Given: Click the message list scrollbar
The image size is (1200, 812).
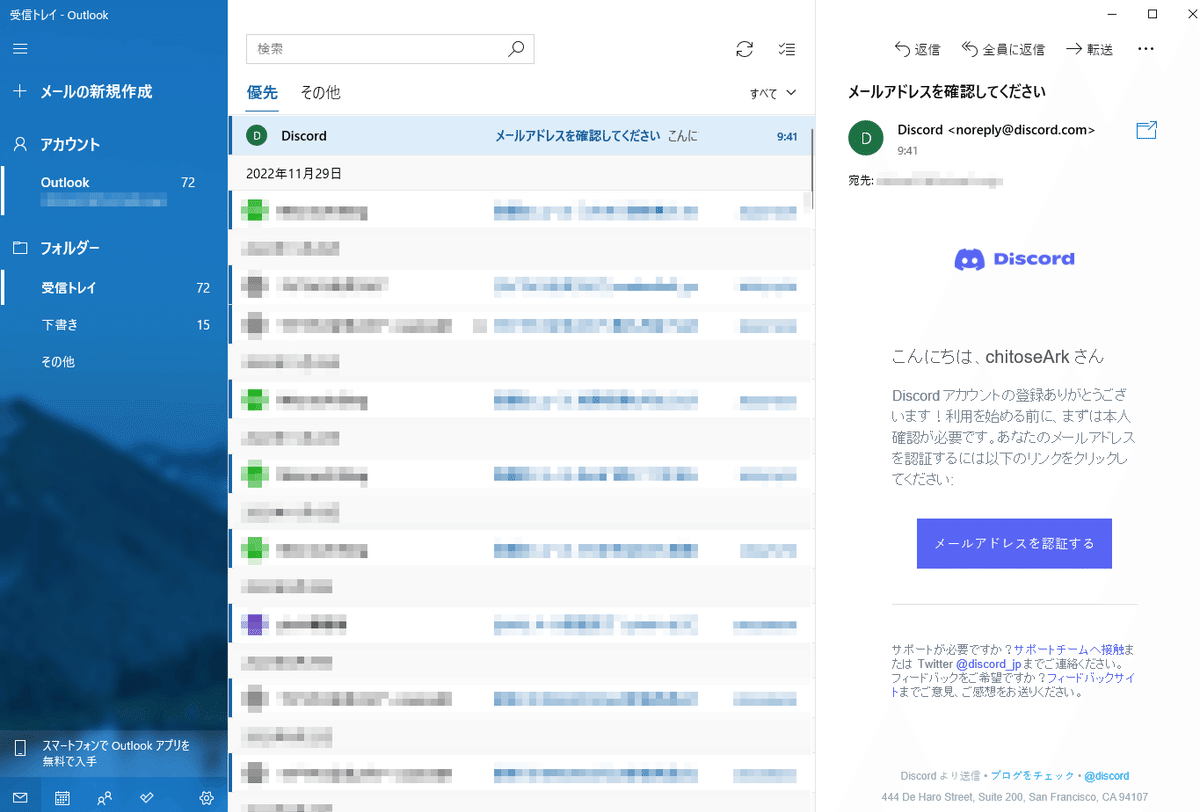Looking at the screenshot, I should pos(813,170).
